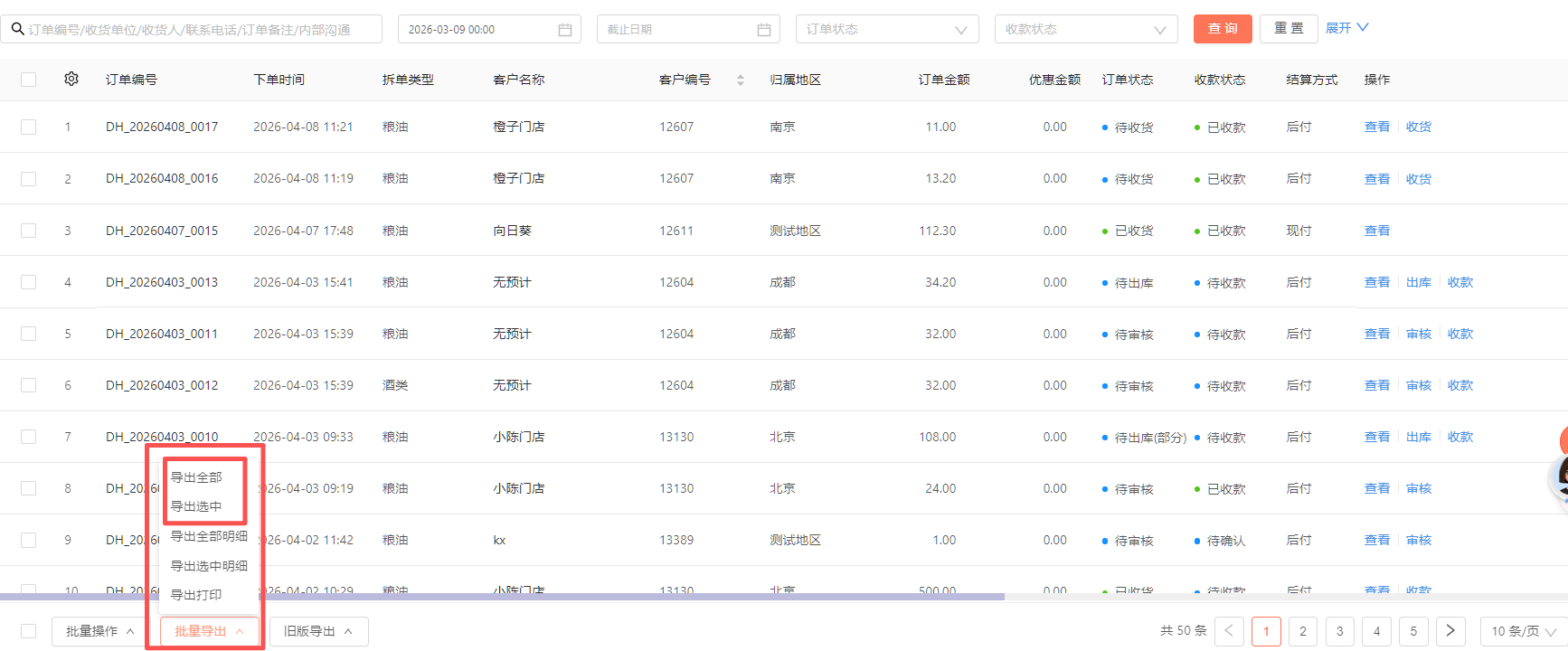Choose 导出选中明细 from export menu
Image resolution: width=1568 pixels, height=651 pixels.
pyautogui.click(x=209, y=566)
